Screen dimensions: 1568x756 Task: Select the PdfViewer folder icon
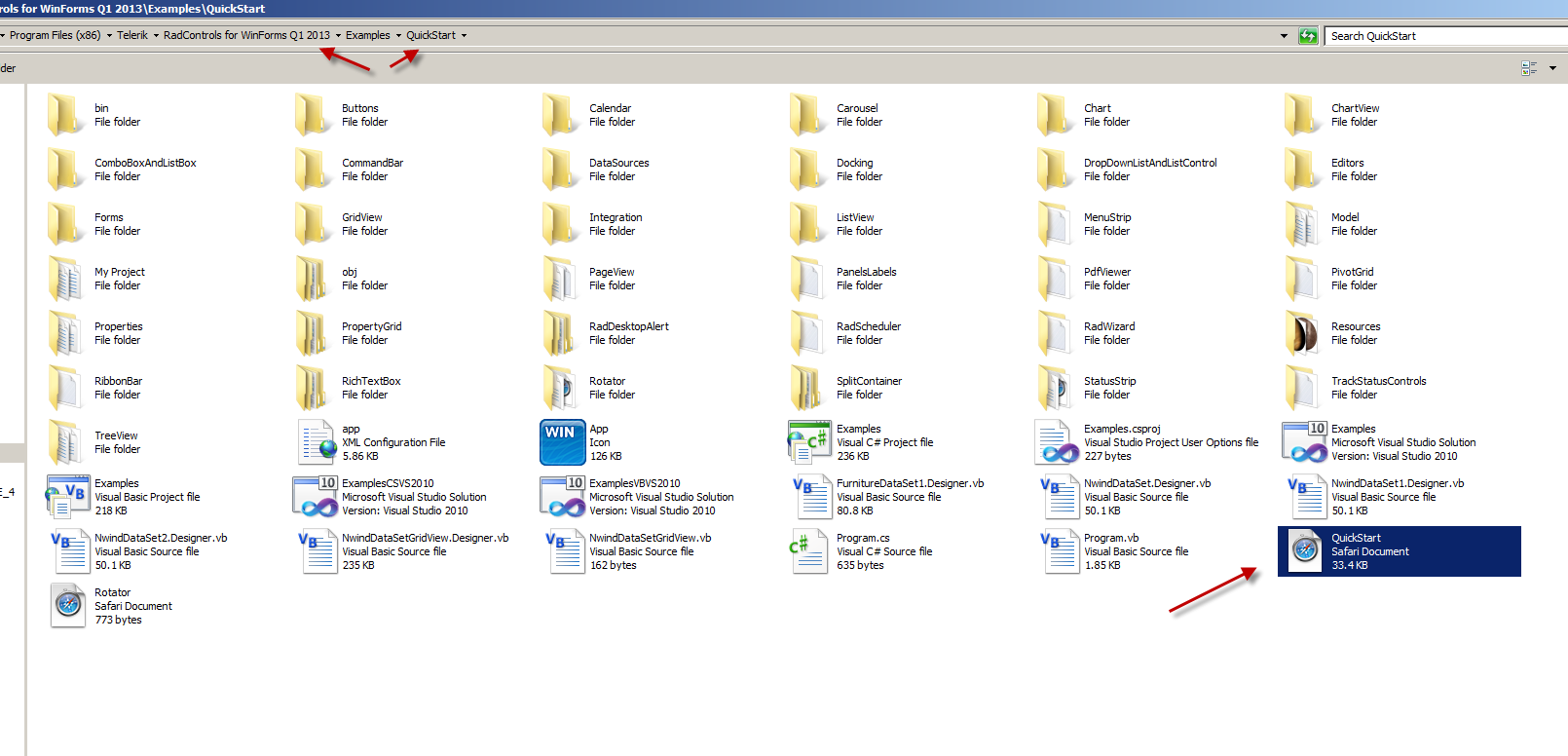tap(1056, 279)
